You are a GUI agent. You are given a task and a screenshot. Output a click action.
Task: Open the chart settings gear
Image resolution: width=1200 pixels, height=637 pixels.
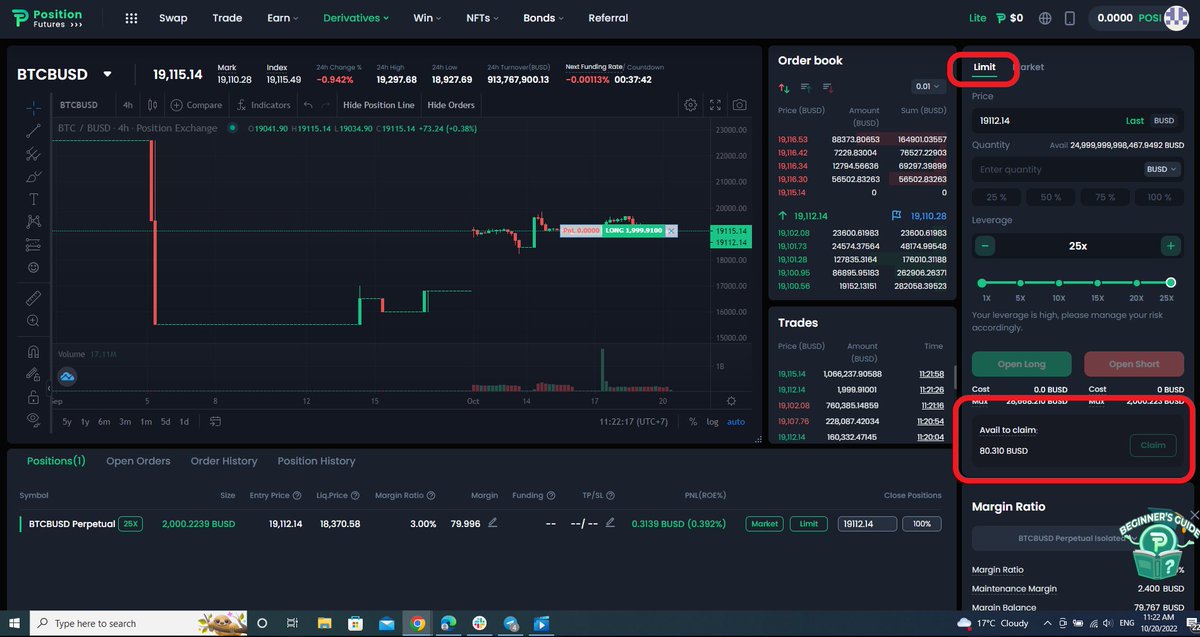pos(690,104)
